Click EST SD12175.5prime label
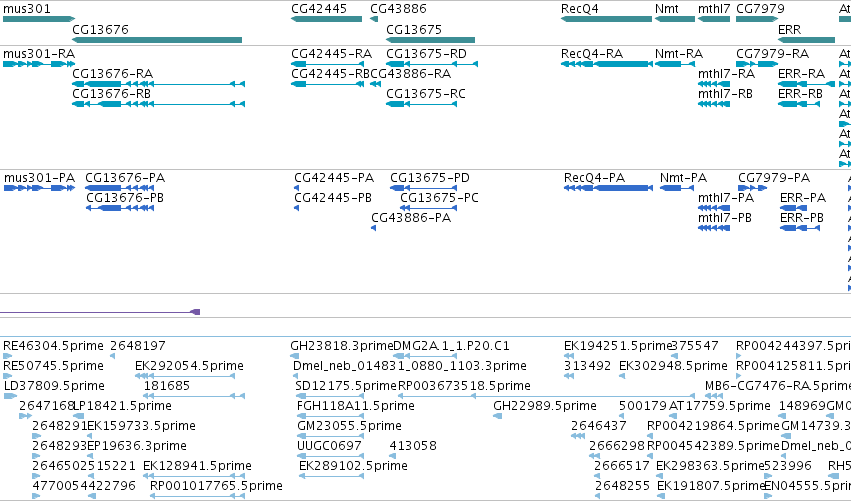The width and height of the screenshot is (851, 501). point(346,386)
